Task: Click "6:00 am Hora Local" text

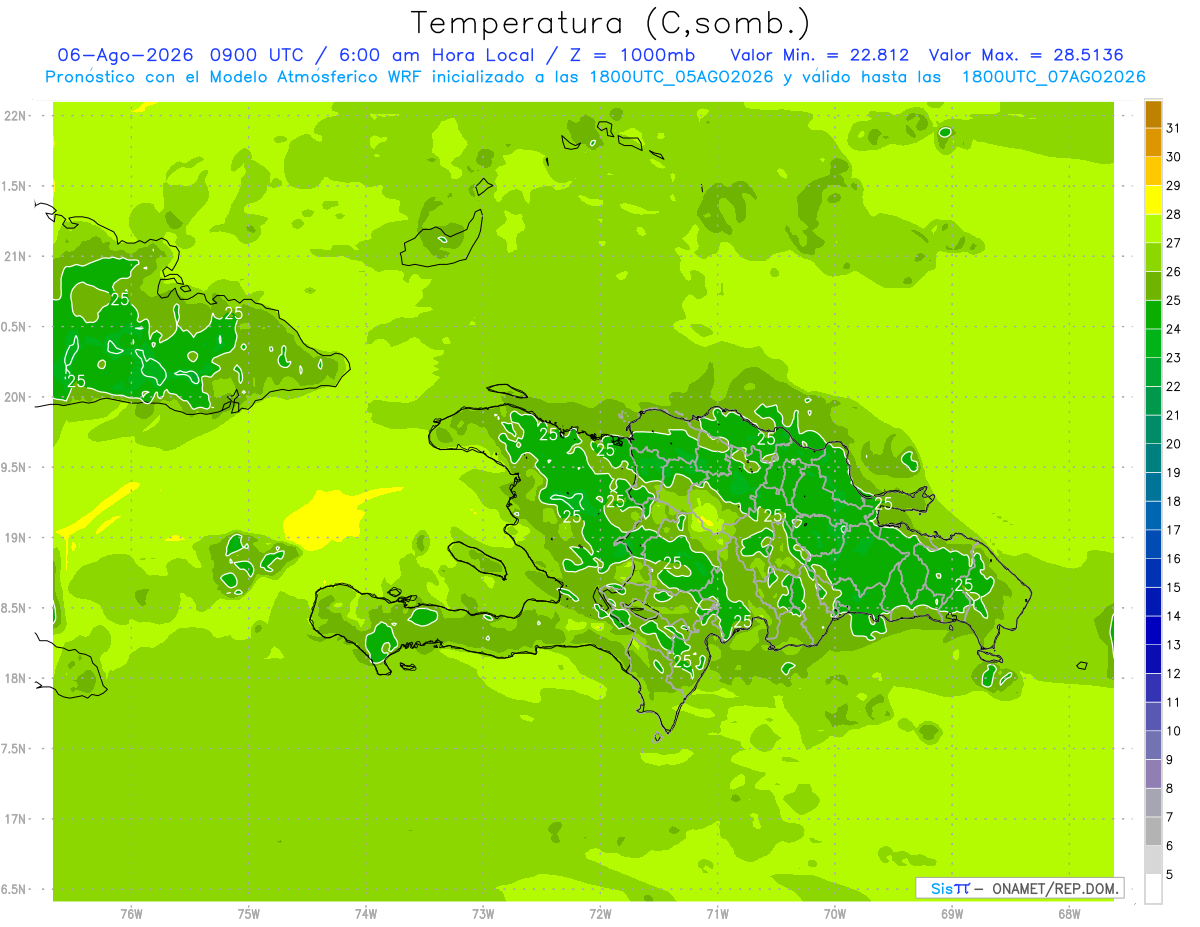Action: coord(436,54)
